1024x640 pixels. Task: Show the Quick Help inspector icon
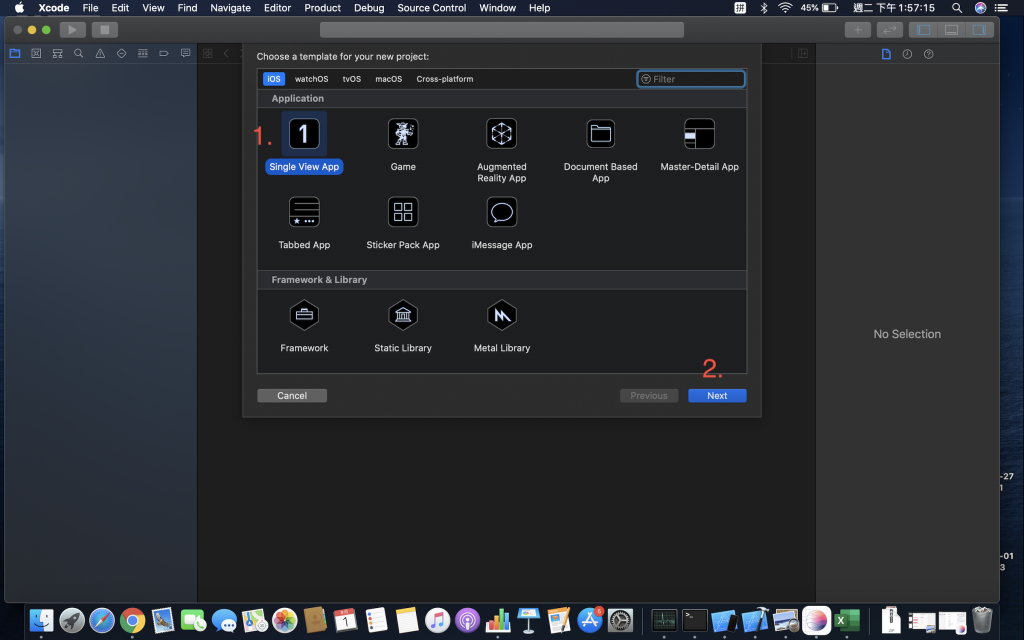[x=929, y=54]
